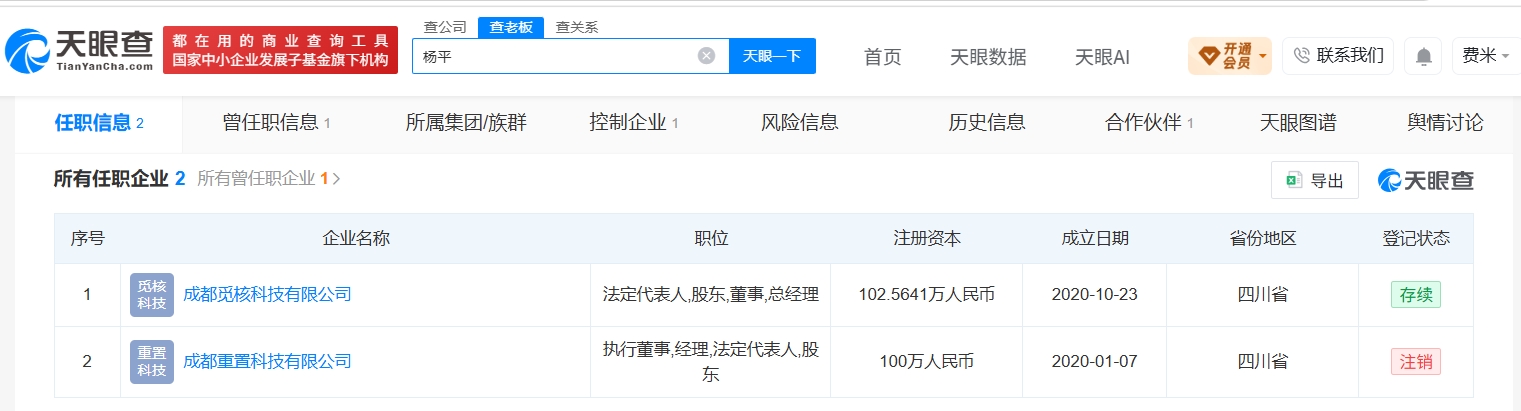Open the 合作伙伴 tab
Viewport: 1521px width, 411px height.
(x=1150, y=123)
